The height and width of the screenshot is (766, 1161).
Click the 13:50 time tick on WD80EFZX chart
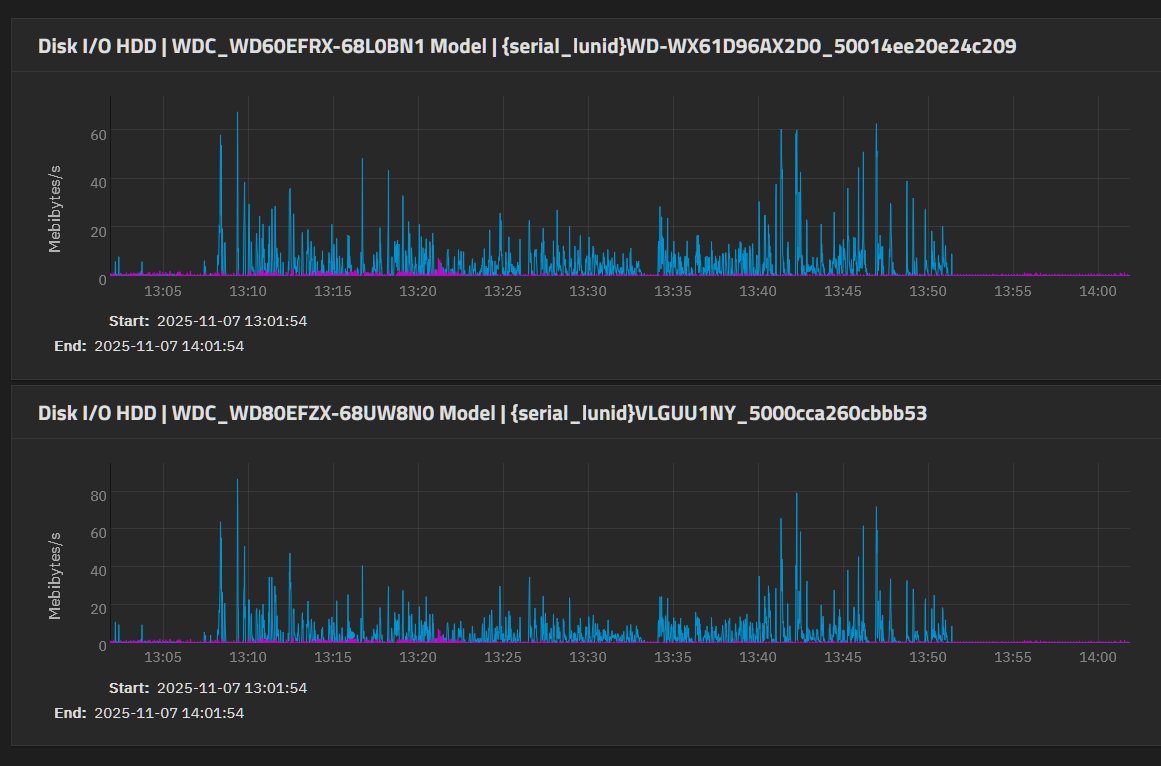click(928, 657)
